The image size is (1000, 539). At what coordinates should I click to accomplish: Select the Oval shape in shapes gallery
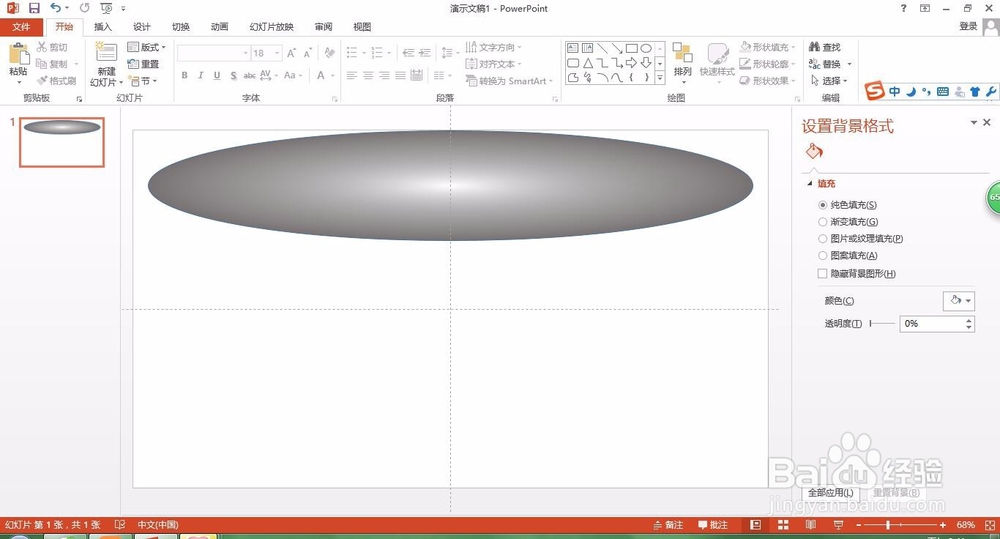coord(646,48)
